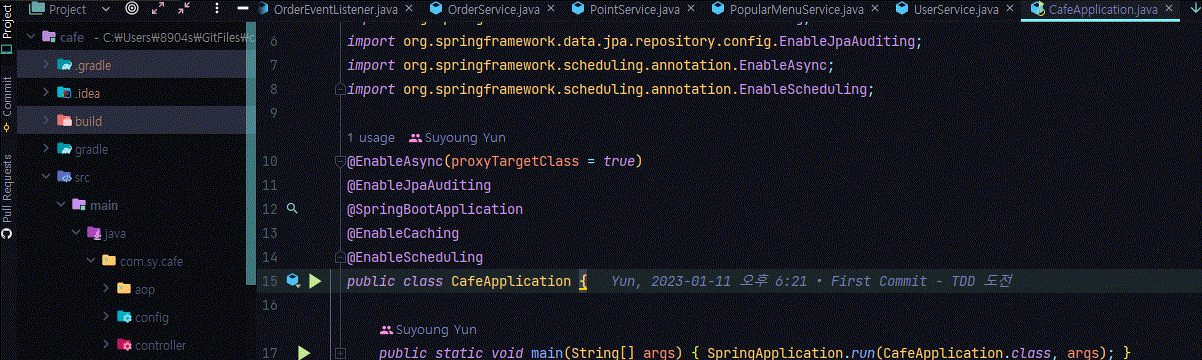The image size is (1202, 360).
Task: Expand the folded main method at line 17
Action: pos(340,353)
